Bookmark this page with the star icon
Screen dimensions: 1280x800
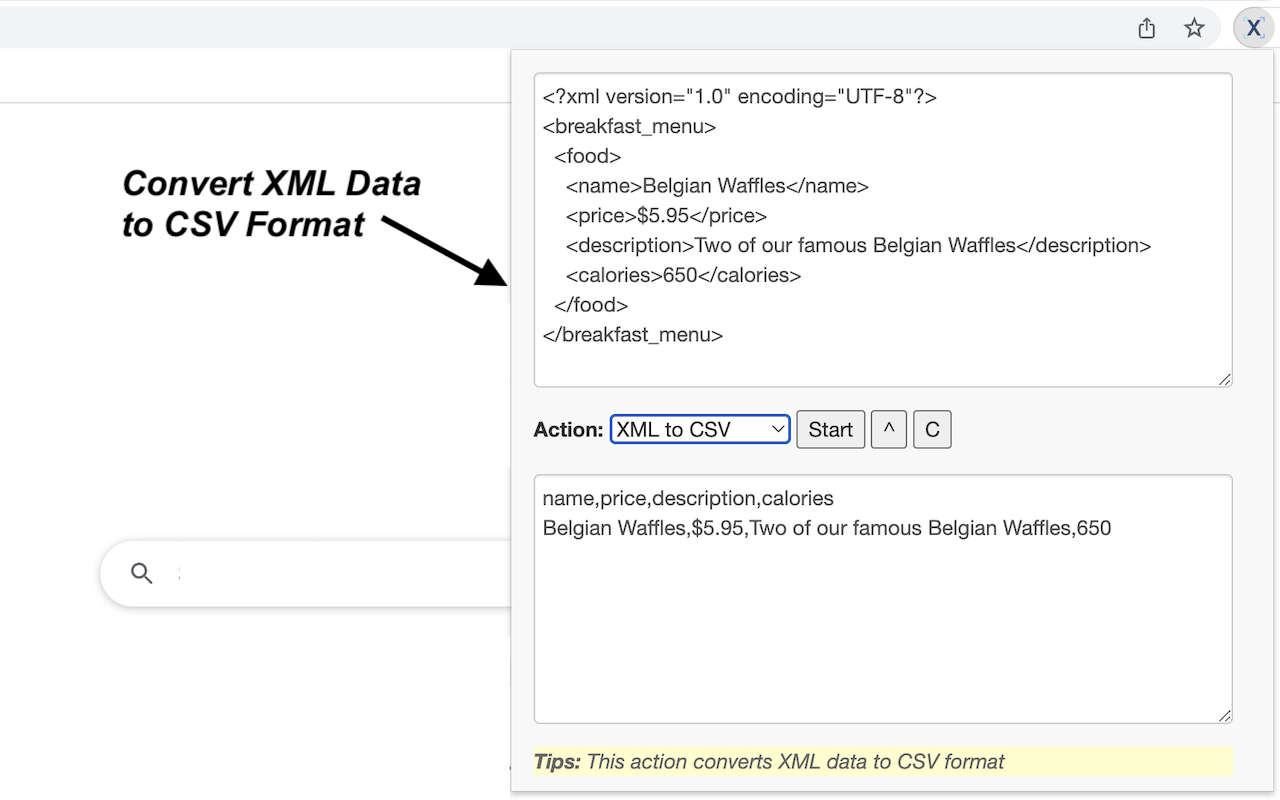coord(1194,28)
